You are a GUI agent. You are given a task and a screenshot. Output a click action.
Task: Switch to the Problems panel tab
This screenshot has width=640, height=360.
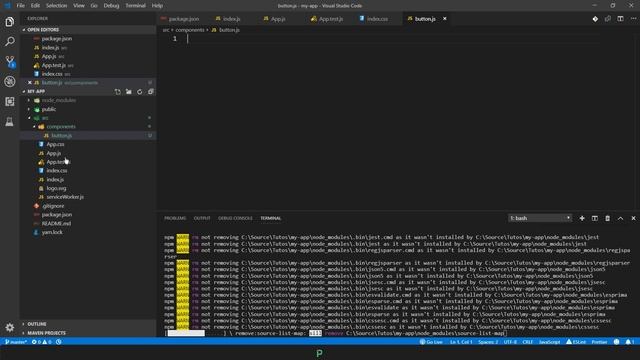tap(175, 218)
